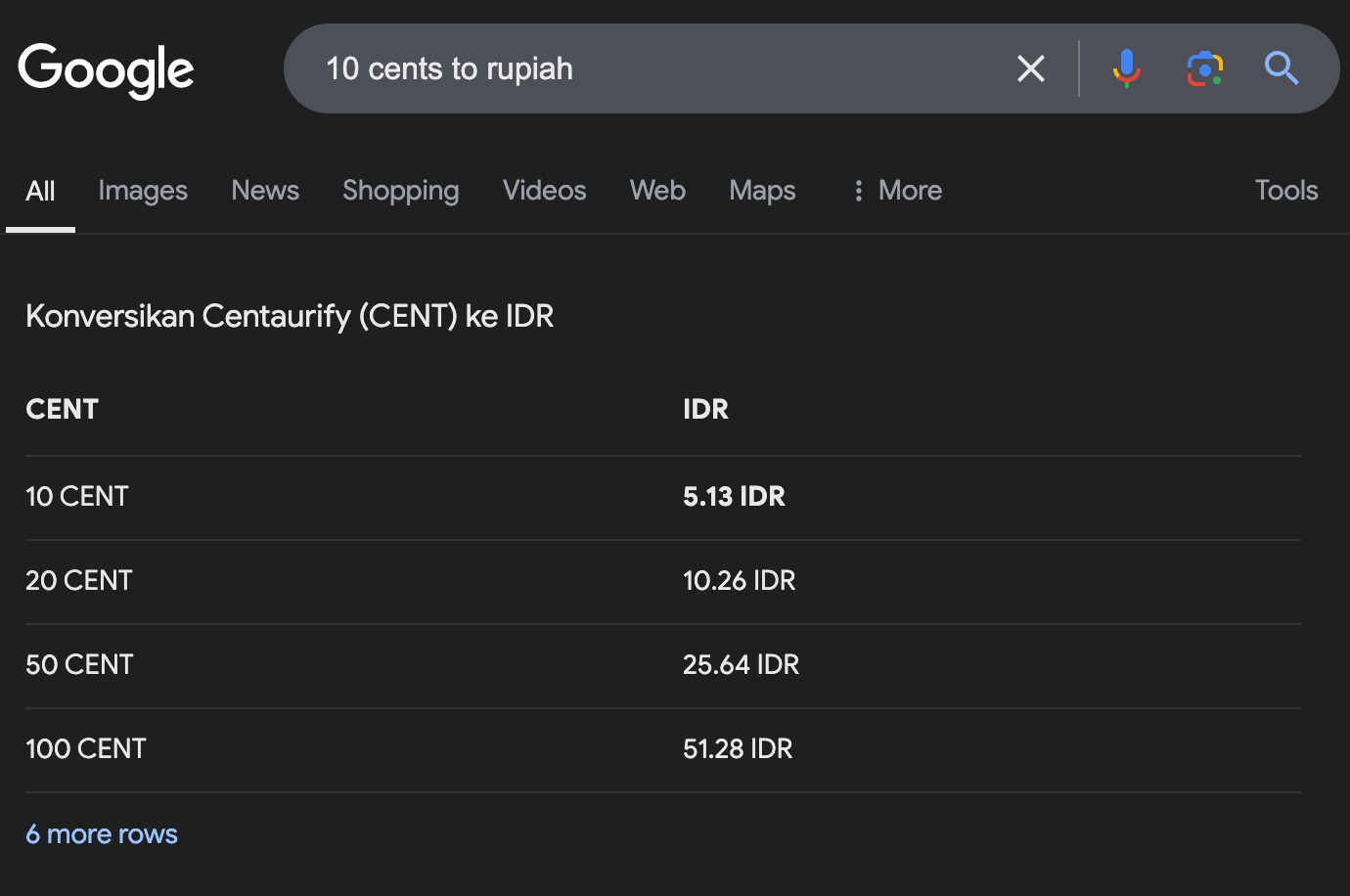1350x896 pixels.
Task: Switch to the Images tab
Action: point(143,191)
